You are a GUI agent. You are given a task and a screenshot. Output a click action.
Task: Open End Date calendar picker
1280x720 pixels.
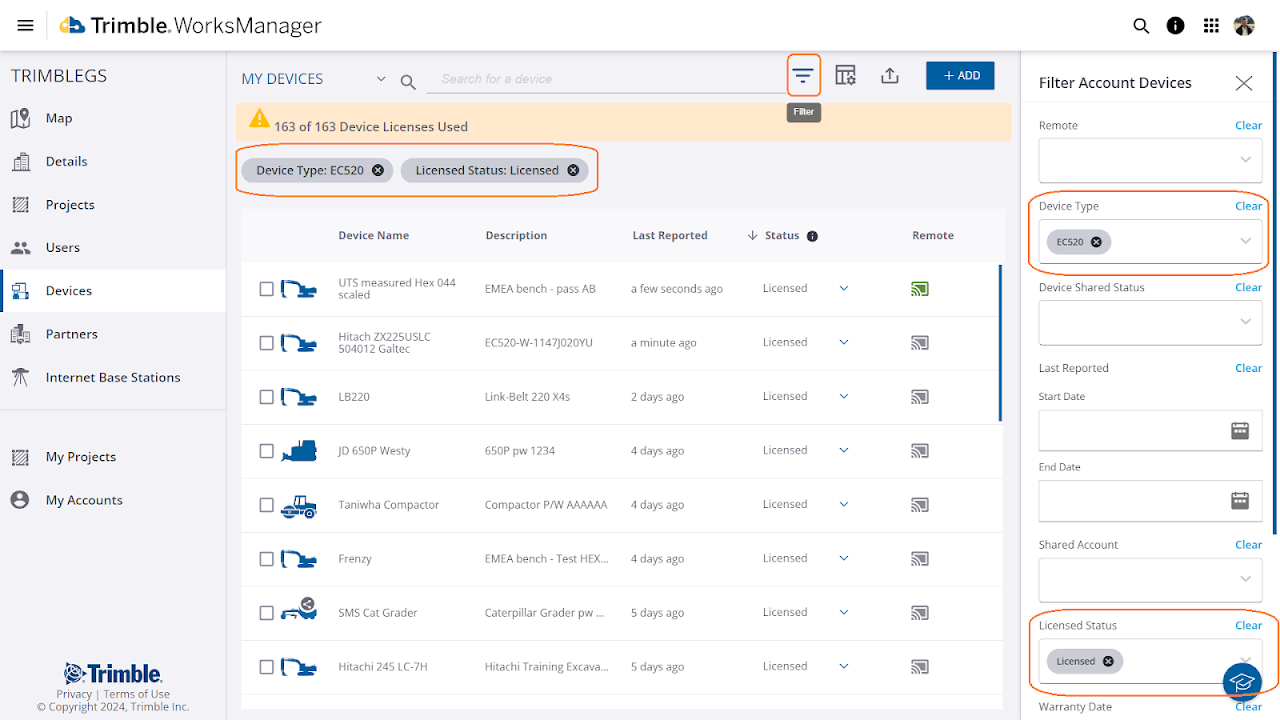point(1240,501)
